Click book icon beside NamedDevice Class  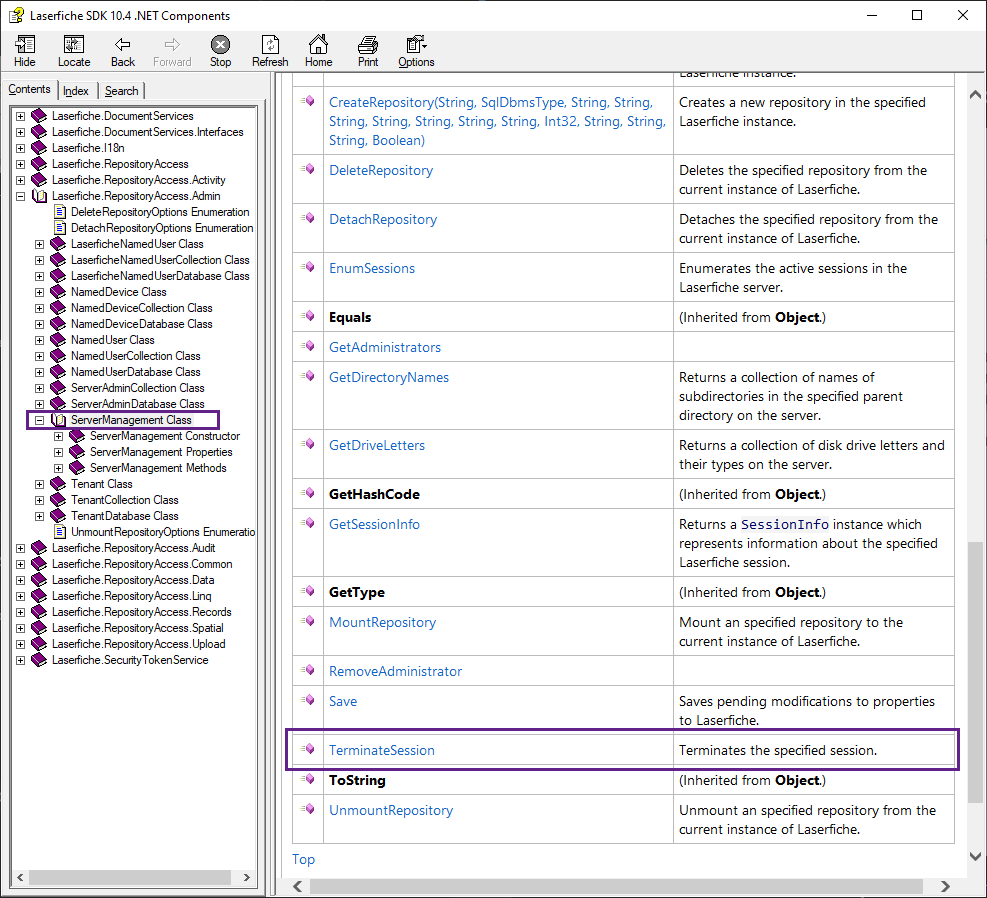tap(58, 292)
